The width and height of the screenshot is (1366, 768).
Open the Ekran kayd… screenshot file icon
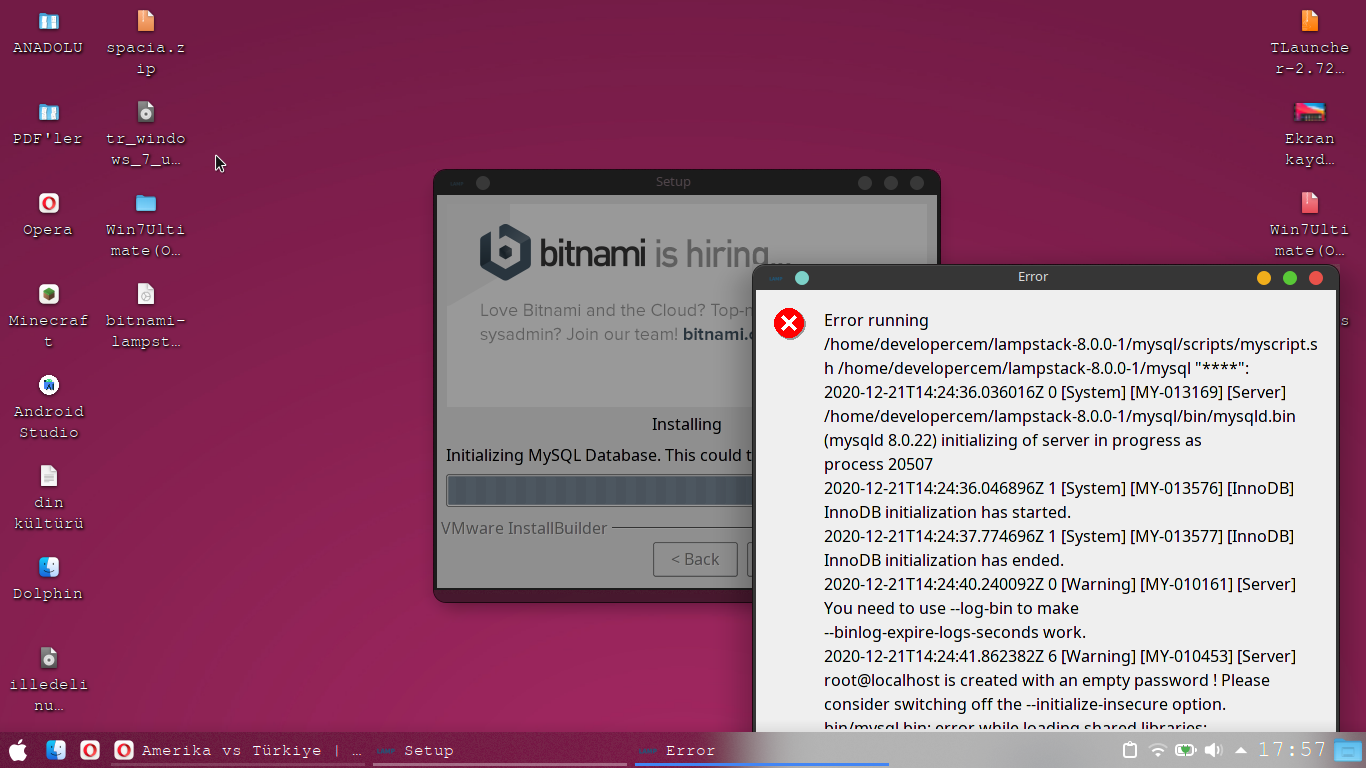pyautogui.click(x=1309, y=112)
